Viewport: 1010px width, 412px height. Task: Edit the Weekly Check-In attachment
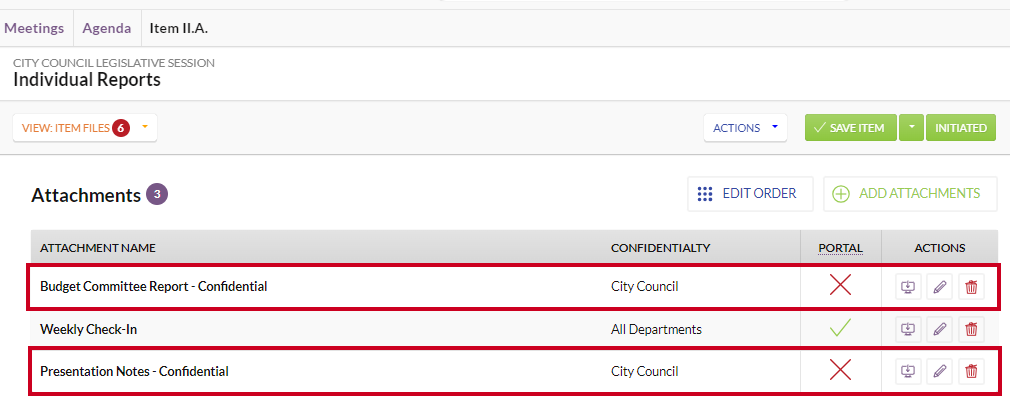[x=940, y=329]
